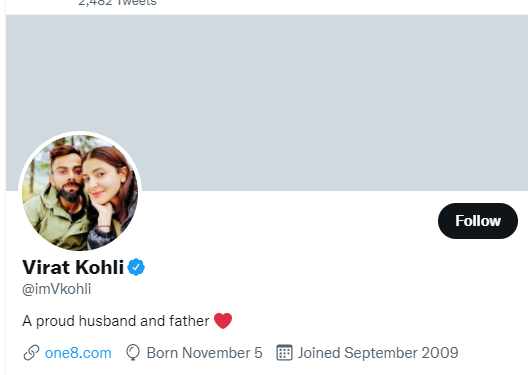The height and width of the screenshot is (375, 528).
Task: Click the chain link icon beside one8.com
Action: coord(31,353)
